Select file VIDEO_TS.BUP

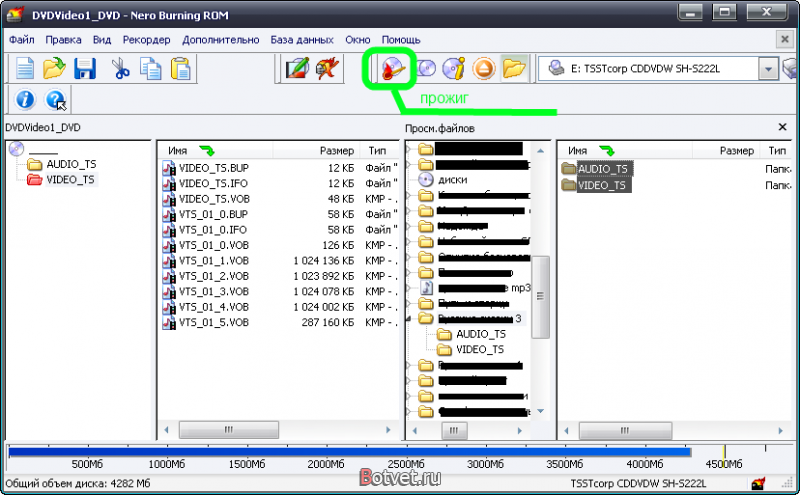pyautogui.click(x=214, y=168)
